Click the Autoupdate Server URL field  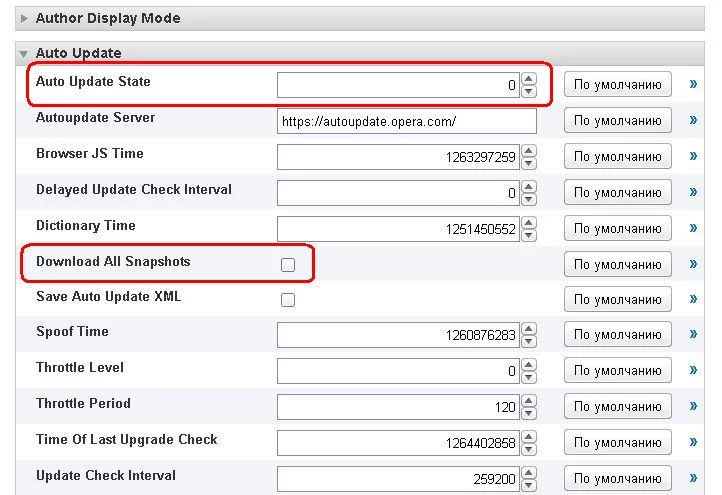pyautogui.click(x=406, y=121)
